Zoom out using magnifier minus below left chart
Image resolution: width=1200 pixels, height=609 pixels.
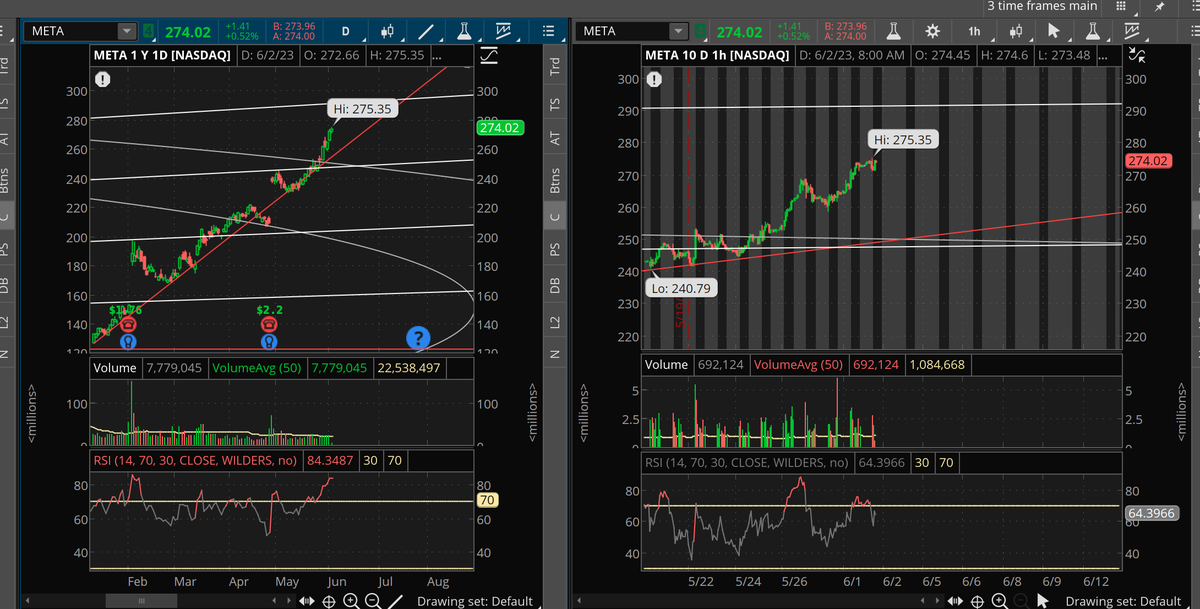[372, 601]
